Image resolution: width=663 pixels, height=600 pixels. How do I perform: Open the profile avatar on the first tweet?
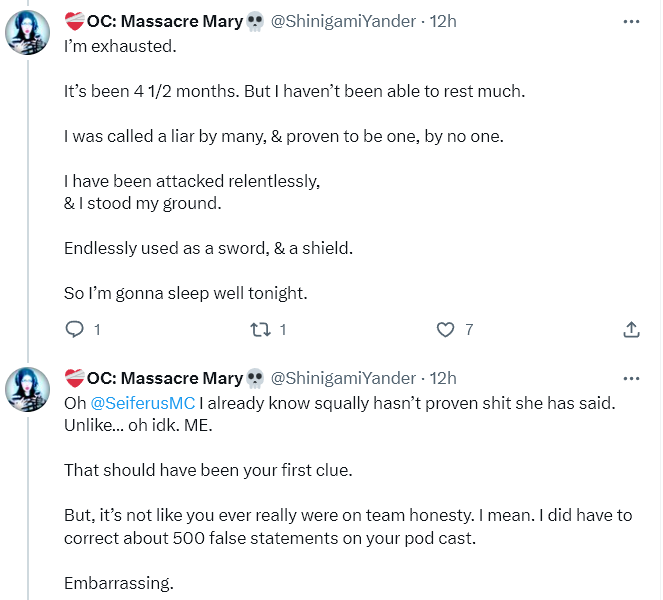30,35
